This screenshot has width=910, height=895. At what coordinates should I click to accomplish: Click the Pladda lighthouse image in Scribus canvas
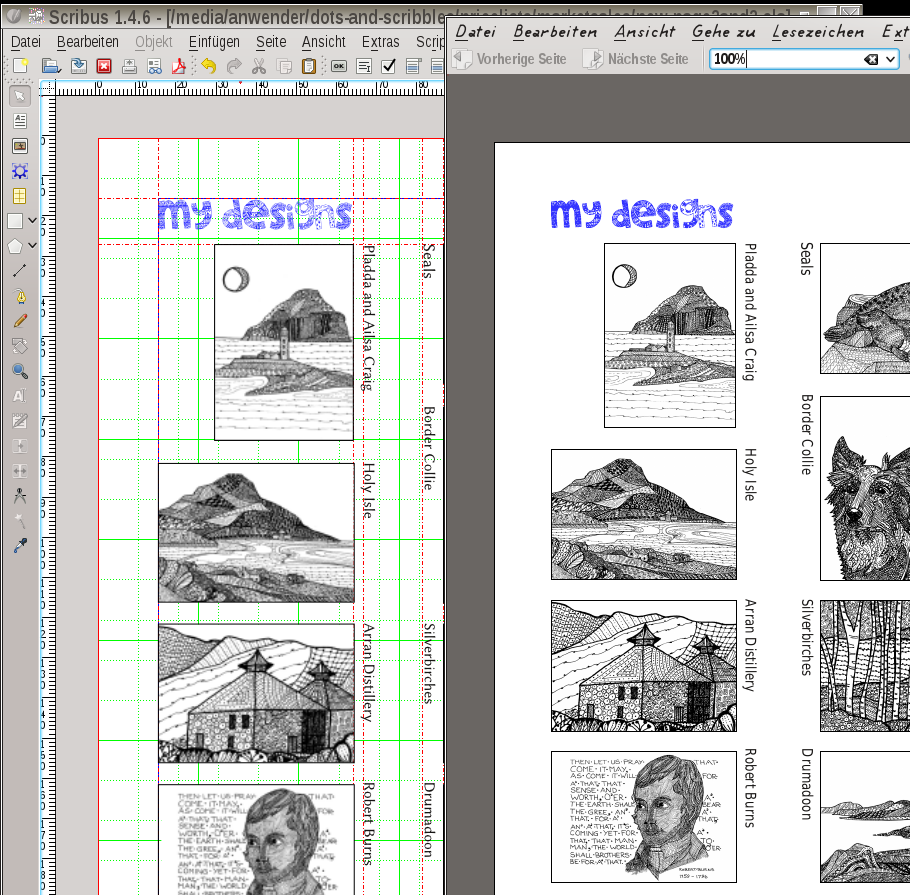click(x=284, y=342)
